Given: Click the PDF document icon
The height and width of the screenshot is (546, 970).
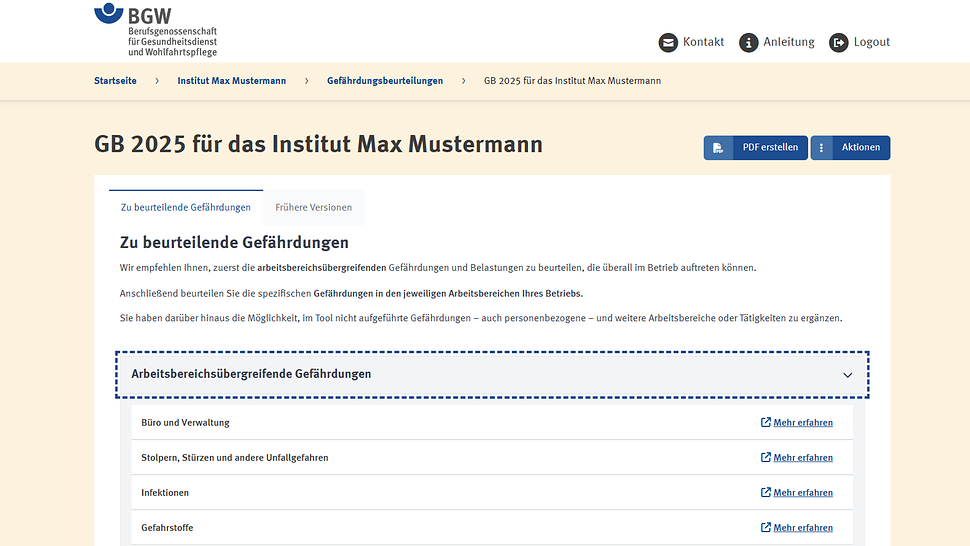Looking at the screenshot, I should (718, 148).
